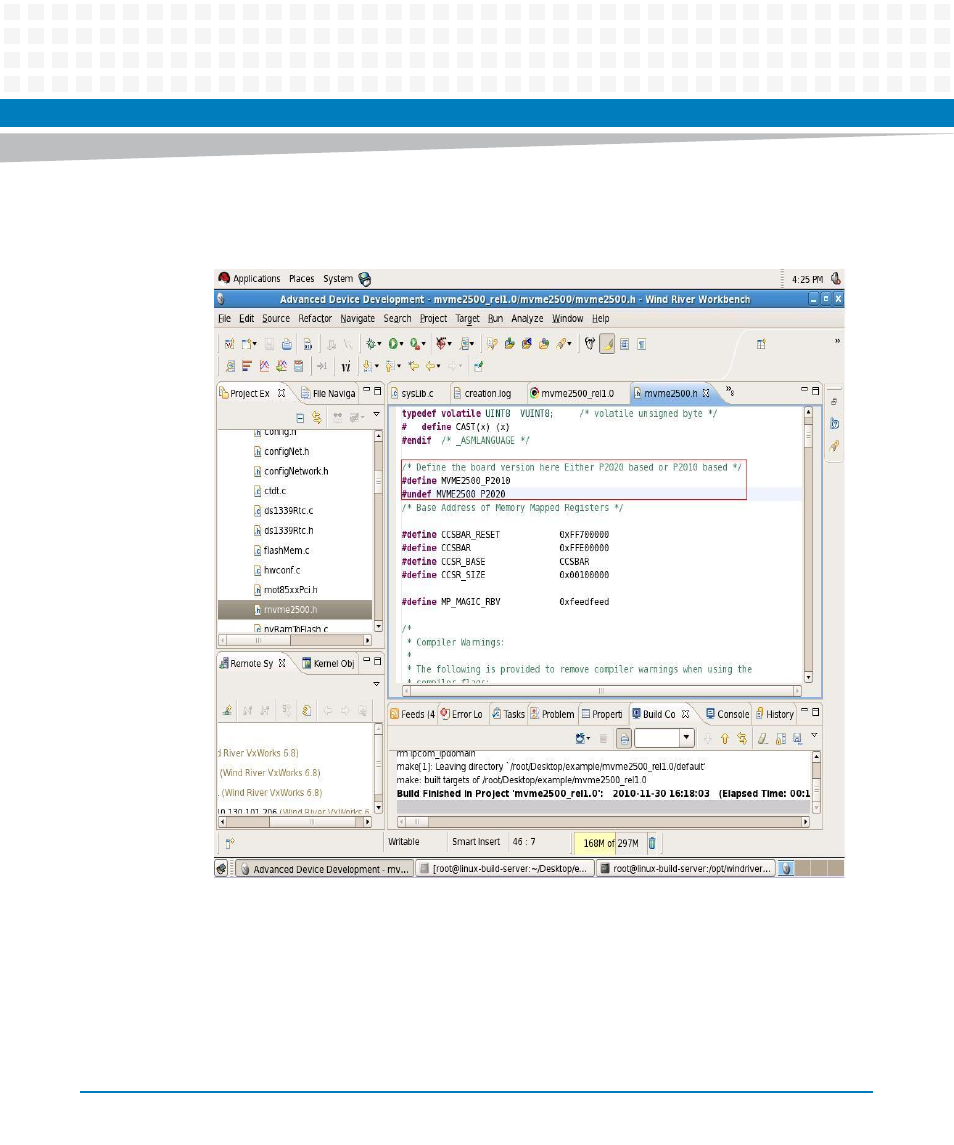The image size is (954, 1145).
Task: Show hidden editor tabs chevron
Action: (x=730, y=392)
